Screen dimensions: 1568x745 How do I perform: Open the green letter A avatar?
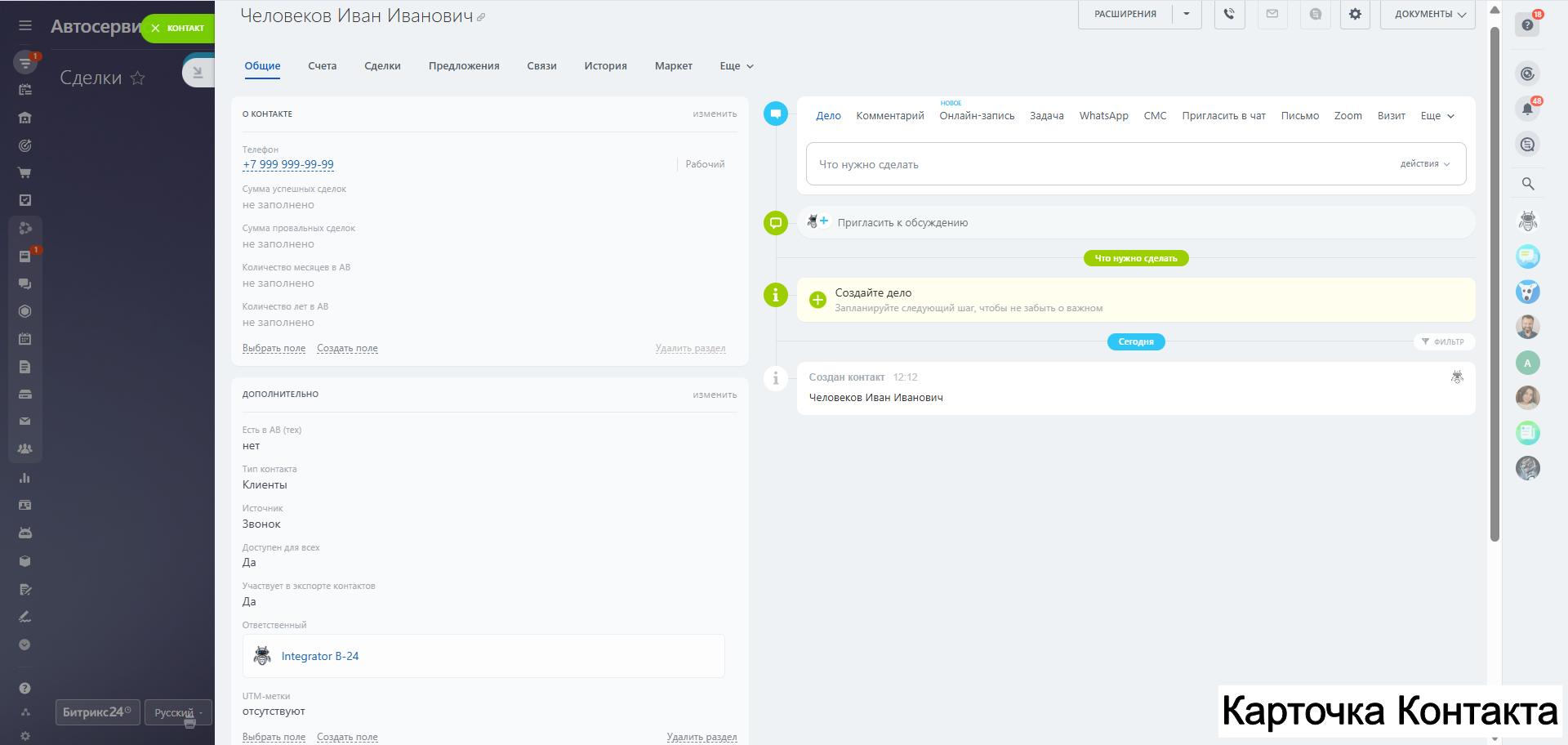(x=1528, y=363)
